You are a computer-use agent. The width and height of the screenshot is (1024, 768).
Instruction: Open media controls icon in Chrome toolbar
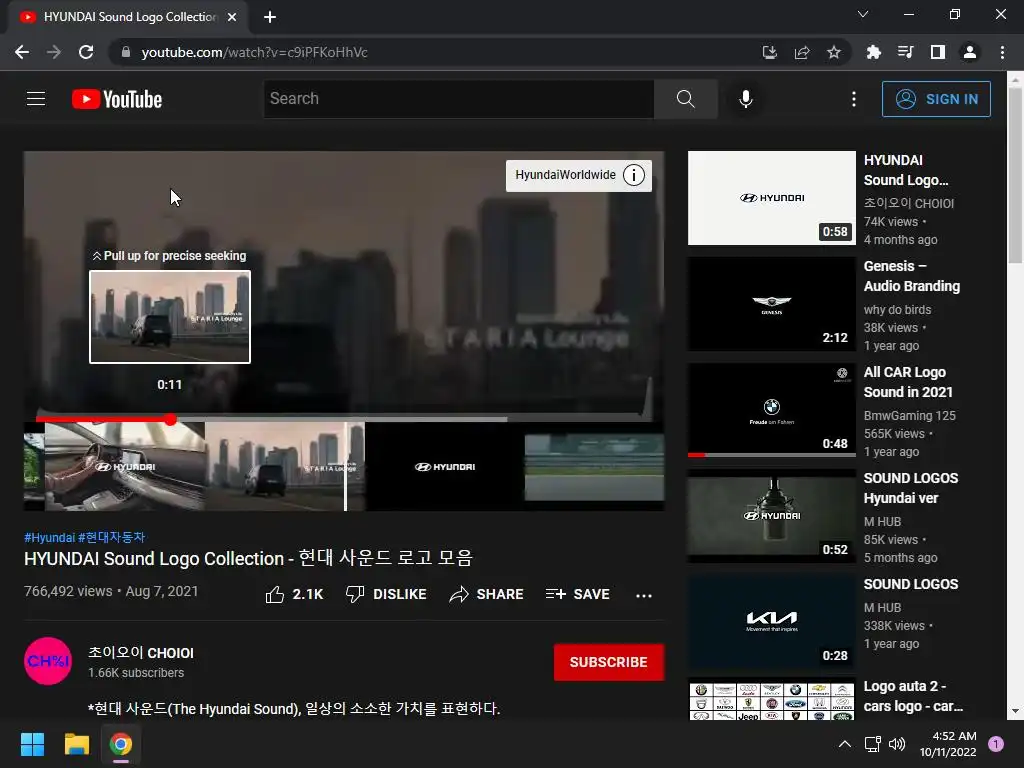pyautogui.click(x=905, y=52)
